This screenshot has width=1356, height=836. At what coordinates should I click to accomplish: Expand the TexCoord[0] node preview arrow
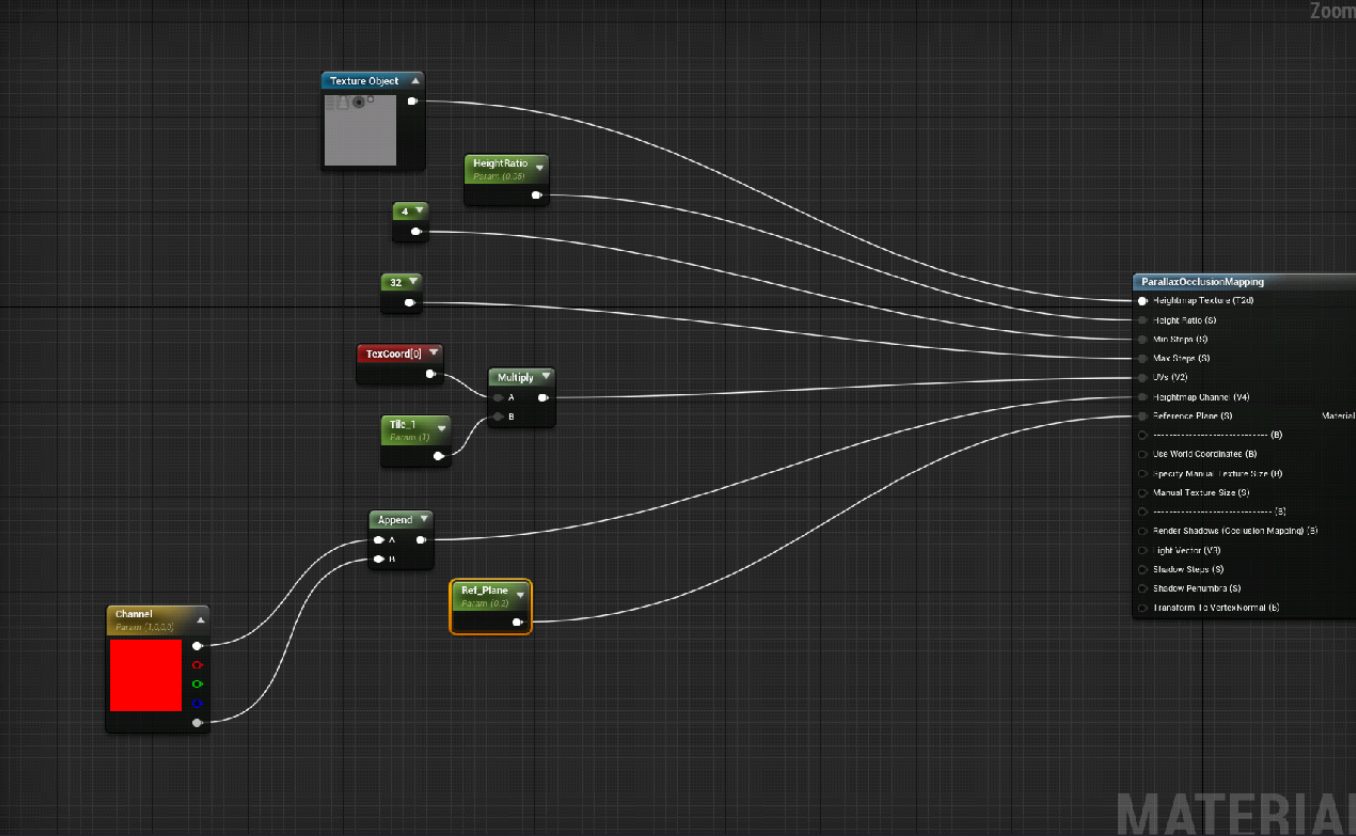click(434, 353)
